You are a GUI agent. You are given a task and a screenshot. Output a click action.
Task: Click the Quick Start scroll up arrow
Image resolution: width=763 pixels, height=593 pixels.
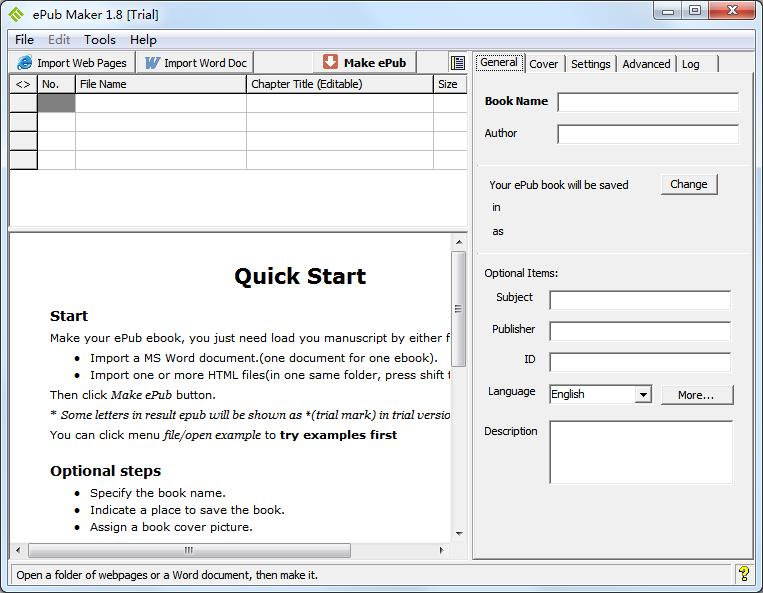click(459, 242)
